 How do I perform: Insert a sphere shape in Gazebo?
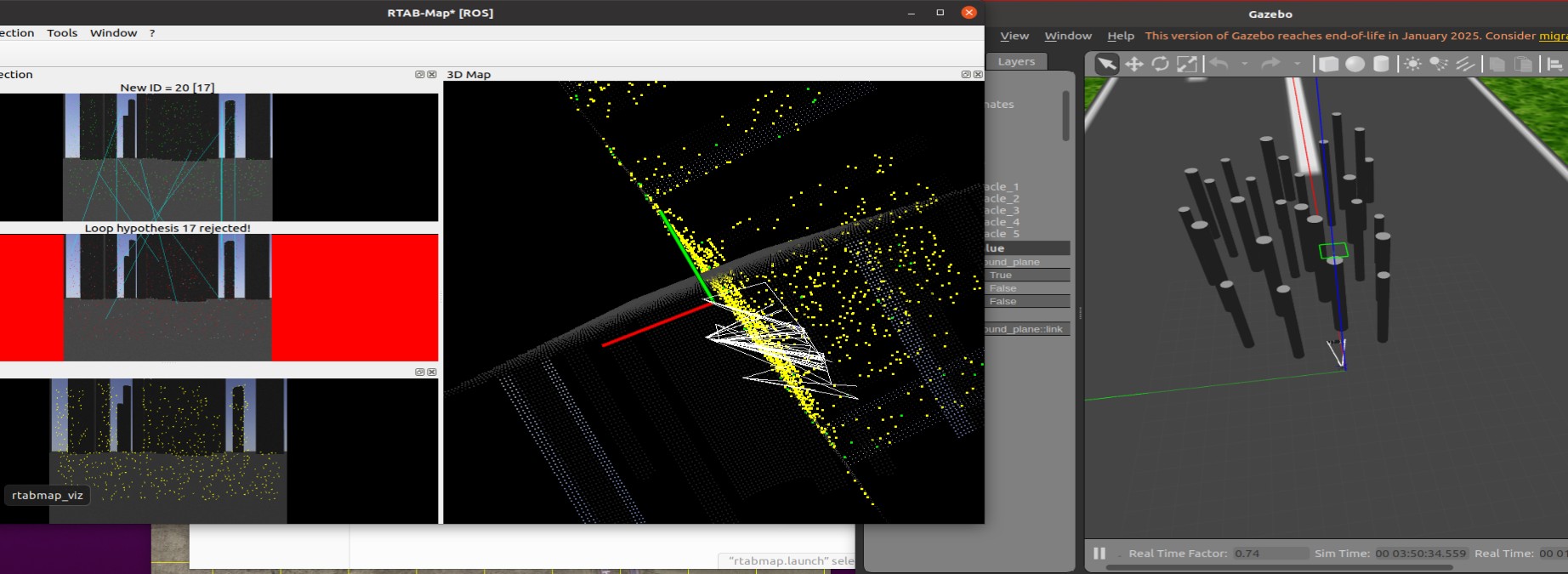click(1355, 64)
